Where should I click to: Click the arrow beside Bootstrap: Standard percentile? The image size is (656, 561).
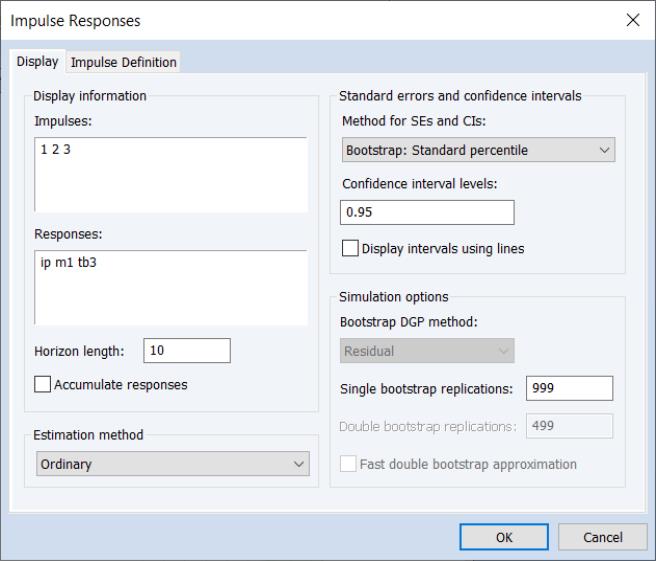[603, 150]
